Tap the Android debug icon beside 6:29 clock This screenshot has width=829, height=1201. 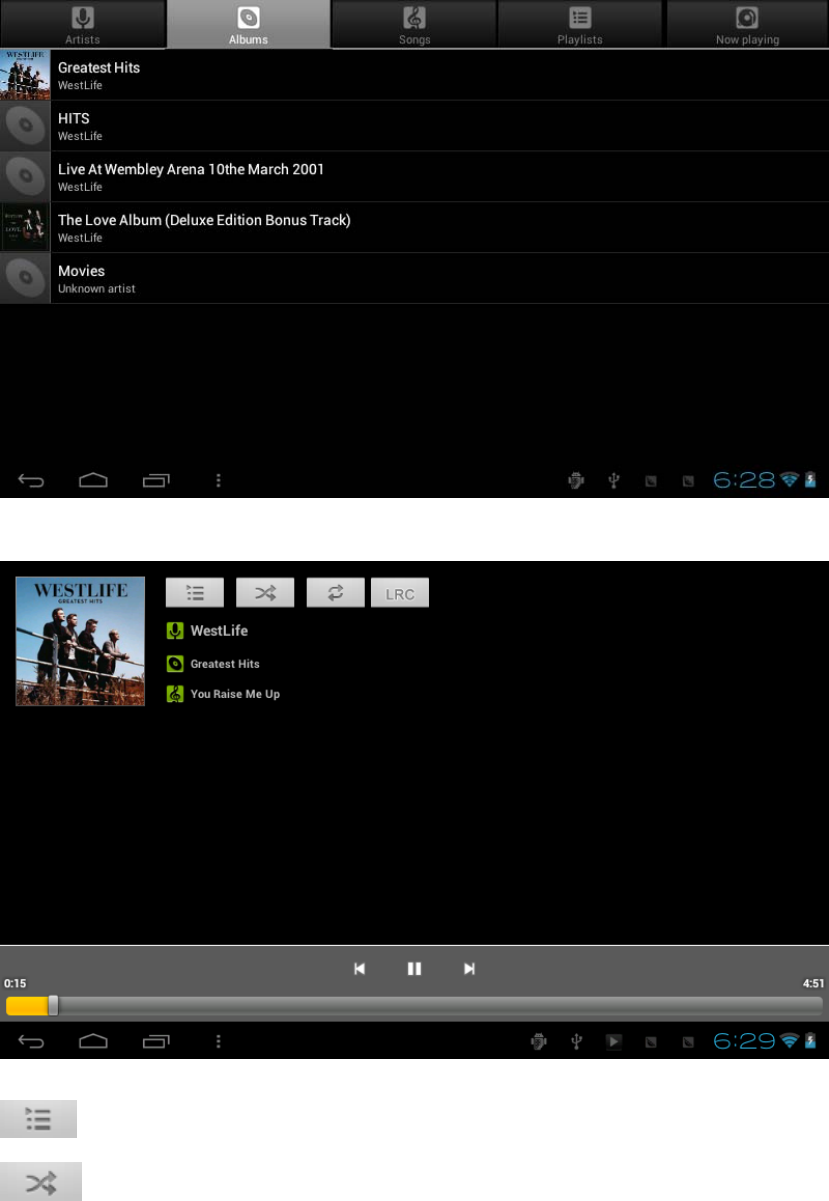(538, 1042)
